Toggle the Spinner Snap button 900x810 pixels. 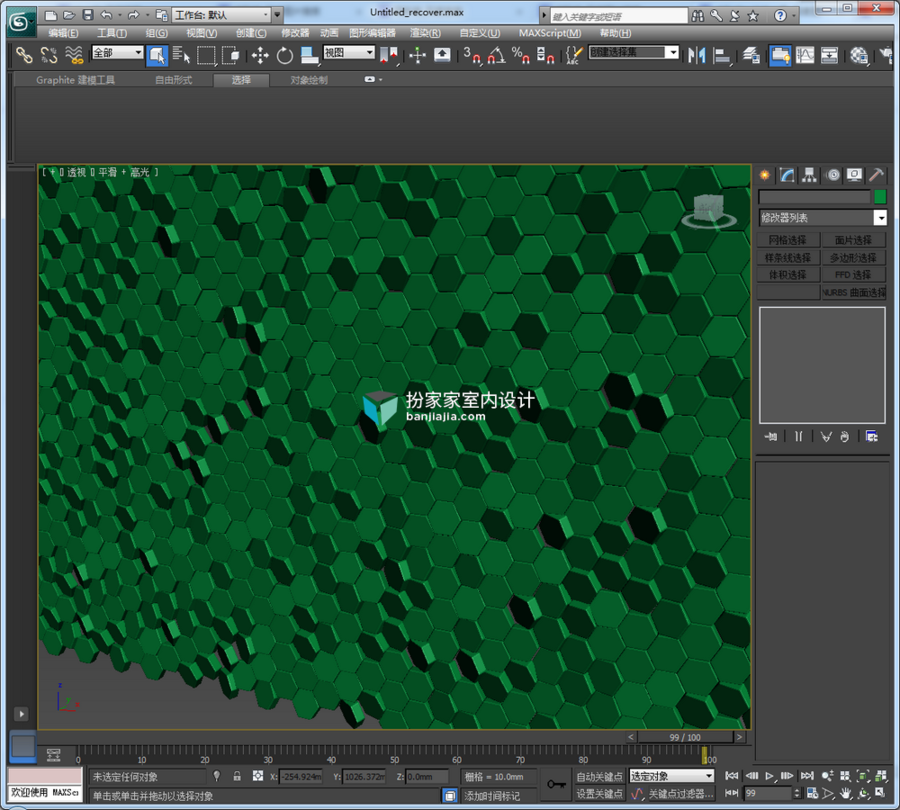coord(545,55)
